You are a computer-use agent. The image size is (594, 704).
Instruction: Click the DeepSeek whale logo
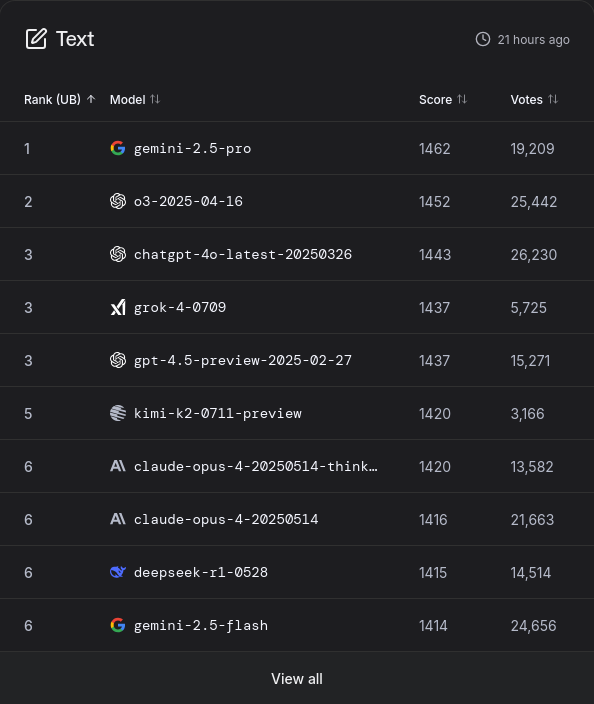click(x=118, y=572)
